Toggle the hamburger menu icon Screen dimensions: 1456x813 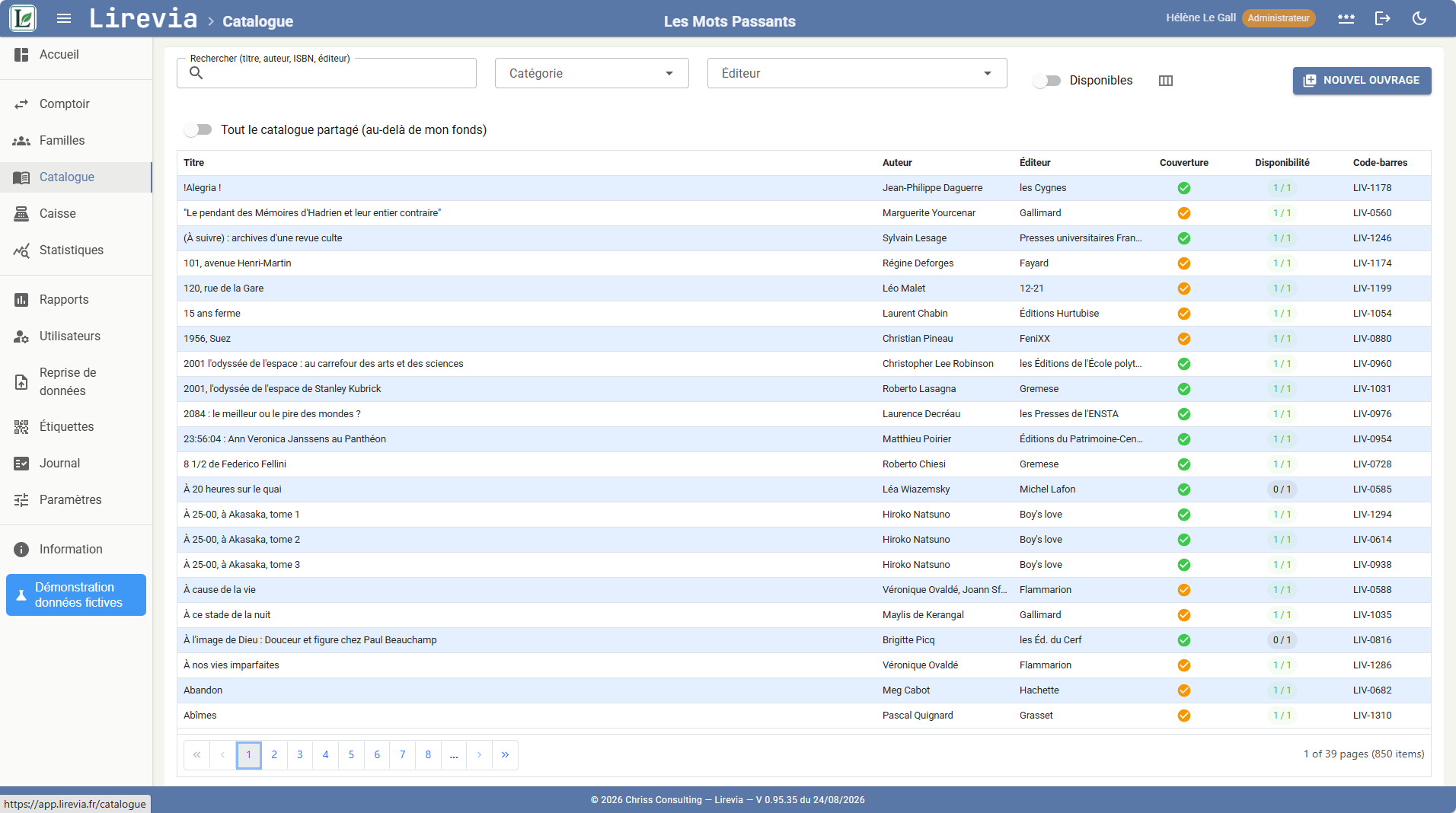pyautogui.click(x=64, y=18)
